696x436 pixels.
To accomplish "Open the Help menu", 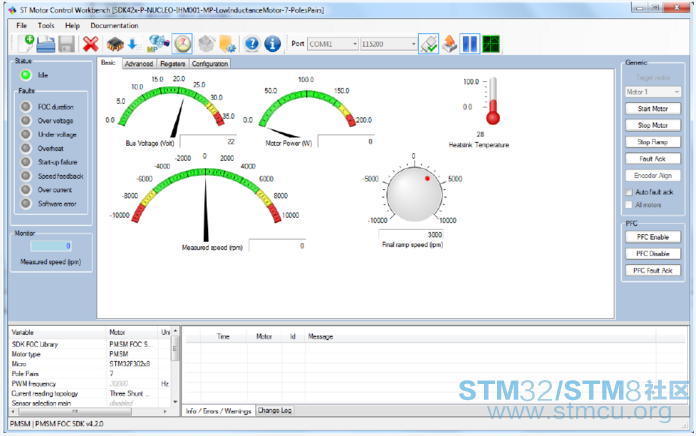I will (72, 25).
